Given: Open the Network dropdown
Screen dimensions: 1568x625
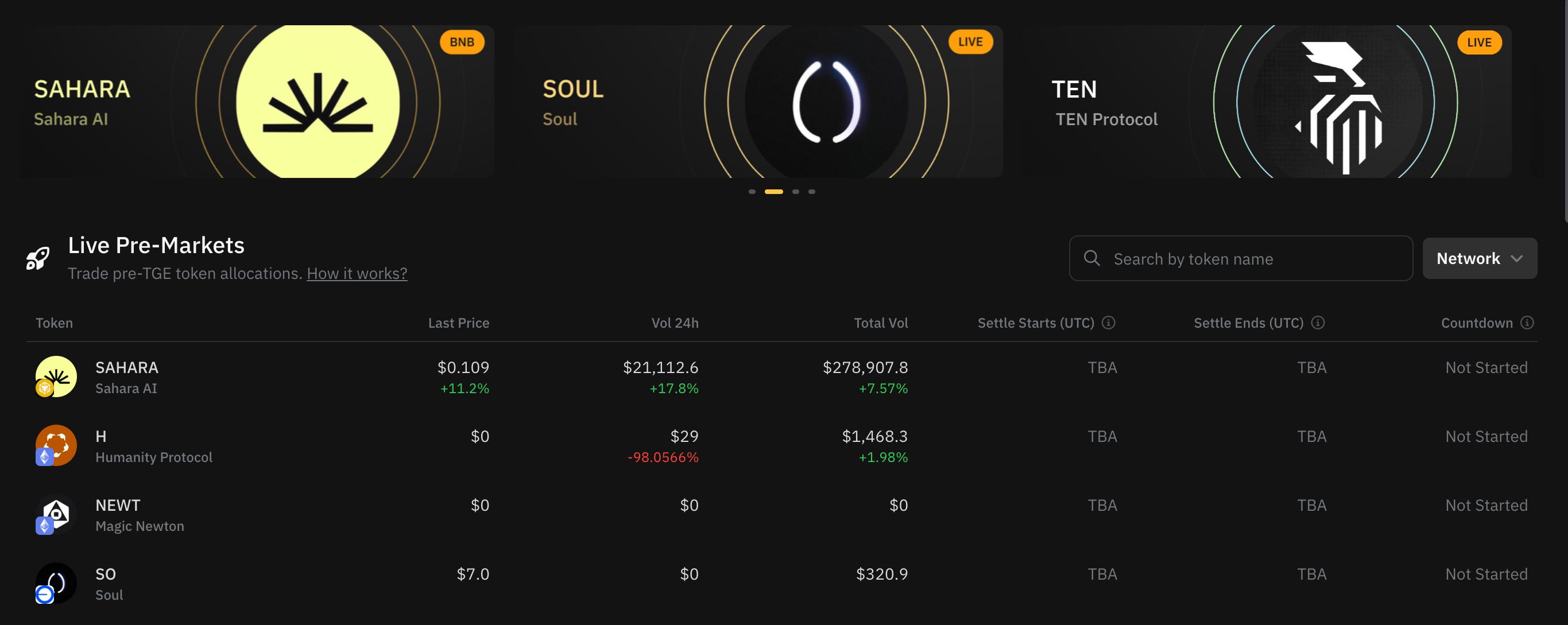Looking at the screenshot, I should [x=1479, y=259].
